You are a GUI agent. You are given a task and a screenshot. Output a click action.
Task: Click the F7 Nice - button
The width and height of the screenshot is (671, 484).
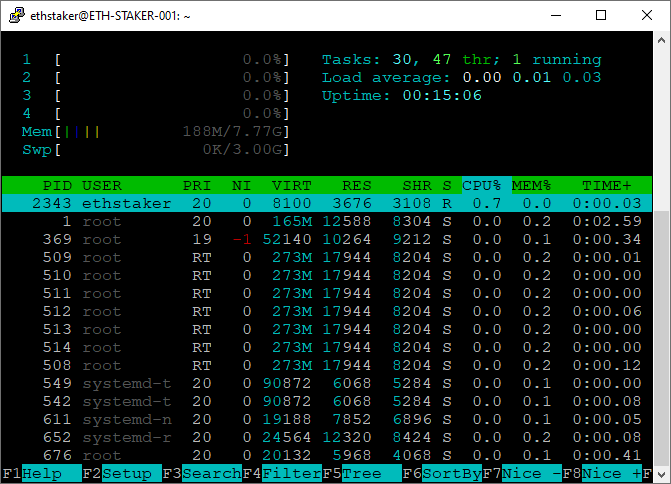tap(522, 474)
